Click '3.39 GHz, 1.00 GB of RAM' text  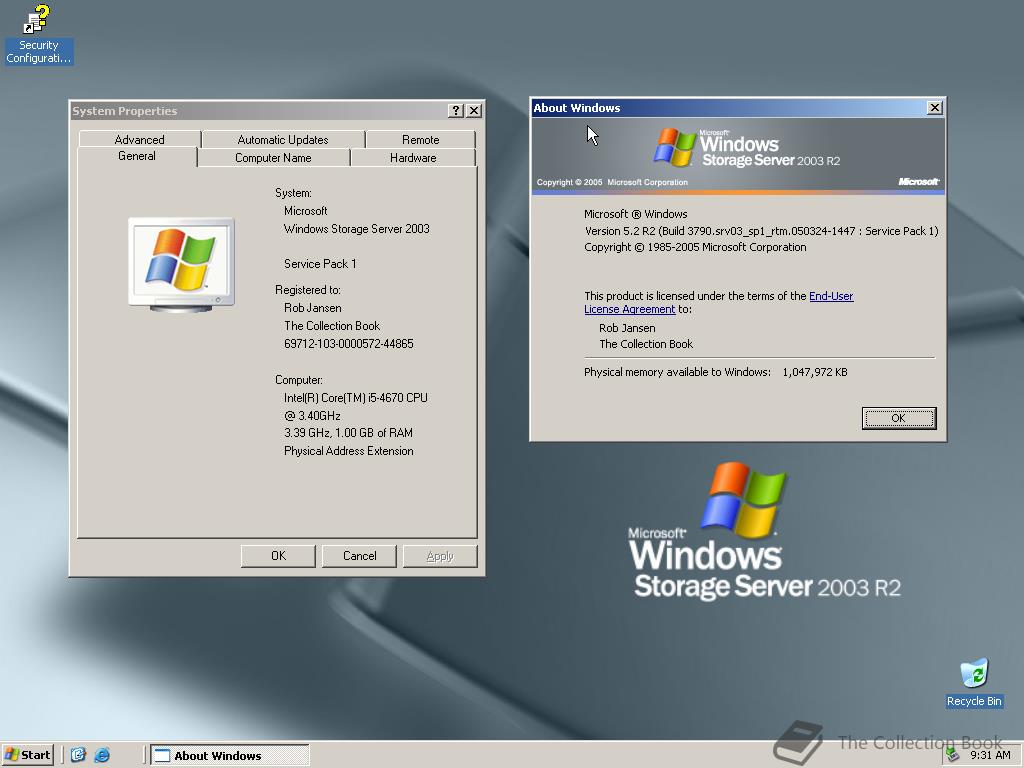point(348,433)
